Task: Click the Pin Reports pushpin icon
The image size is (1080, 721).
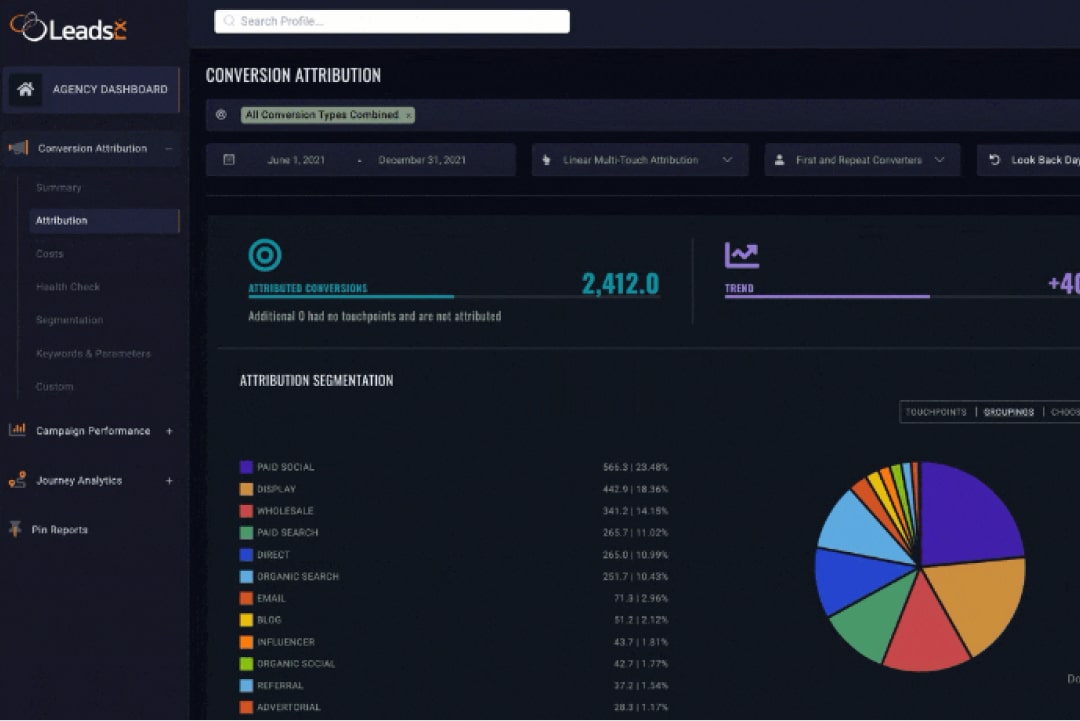Action: tap(15, 529)
